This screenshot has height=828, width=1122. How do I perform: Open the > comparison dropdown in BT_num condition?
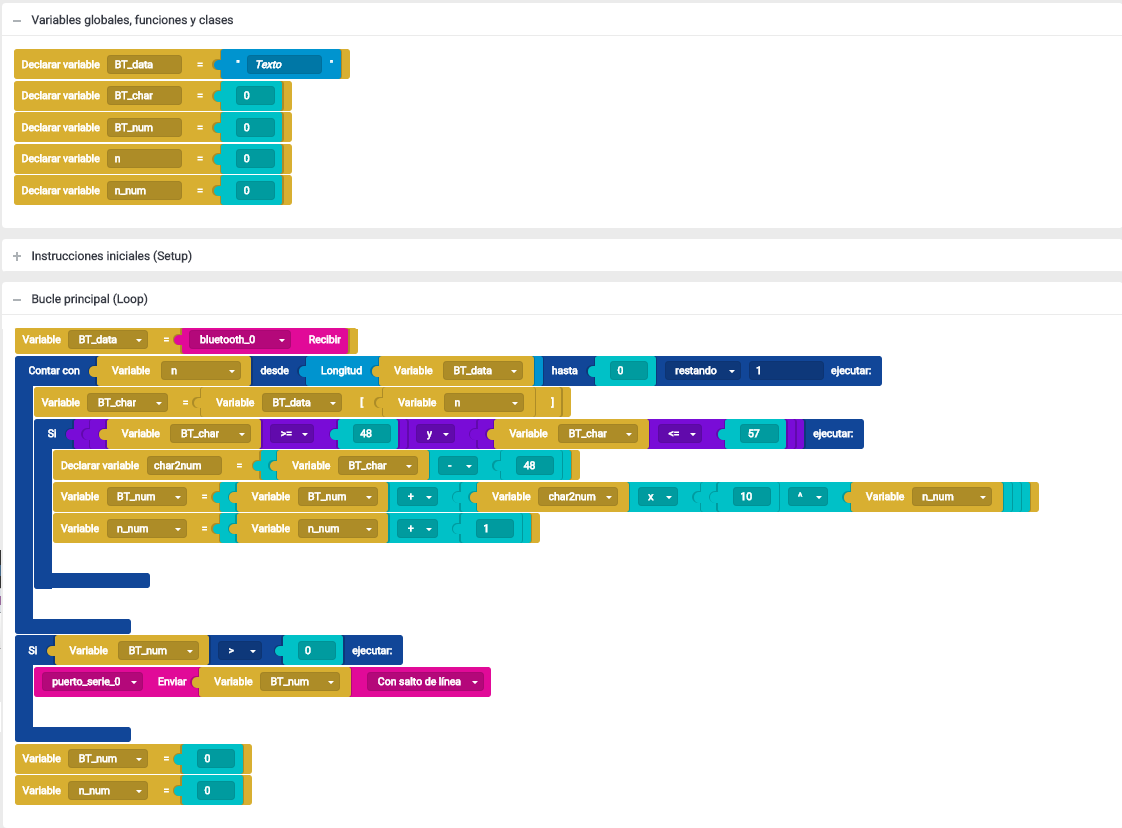pos(238,651)
